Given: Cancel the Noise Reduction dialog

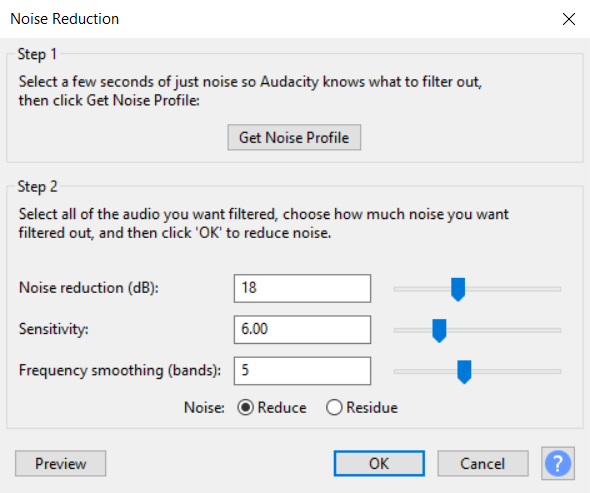Looking at the screenshot, I should click(483, 463).
